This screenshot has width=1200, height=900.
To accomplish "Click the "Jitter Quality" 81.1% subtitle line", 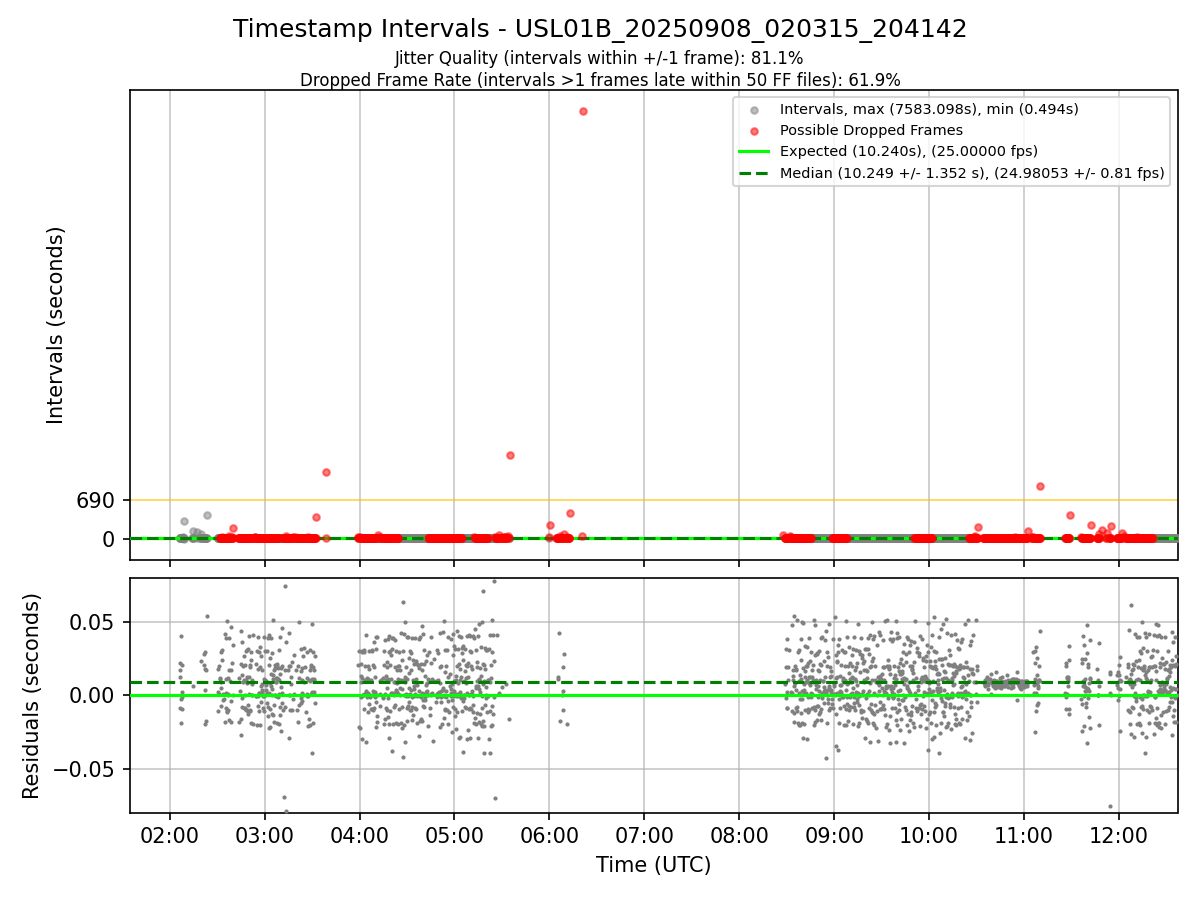I will coord(599,58).
